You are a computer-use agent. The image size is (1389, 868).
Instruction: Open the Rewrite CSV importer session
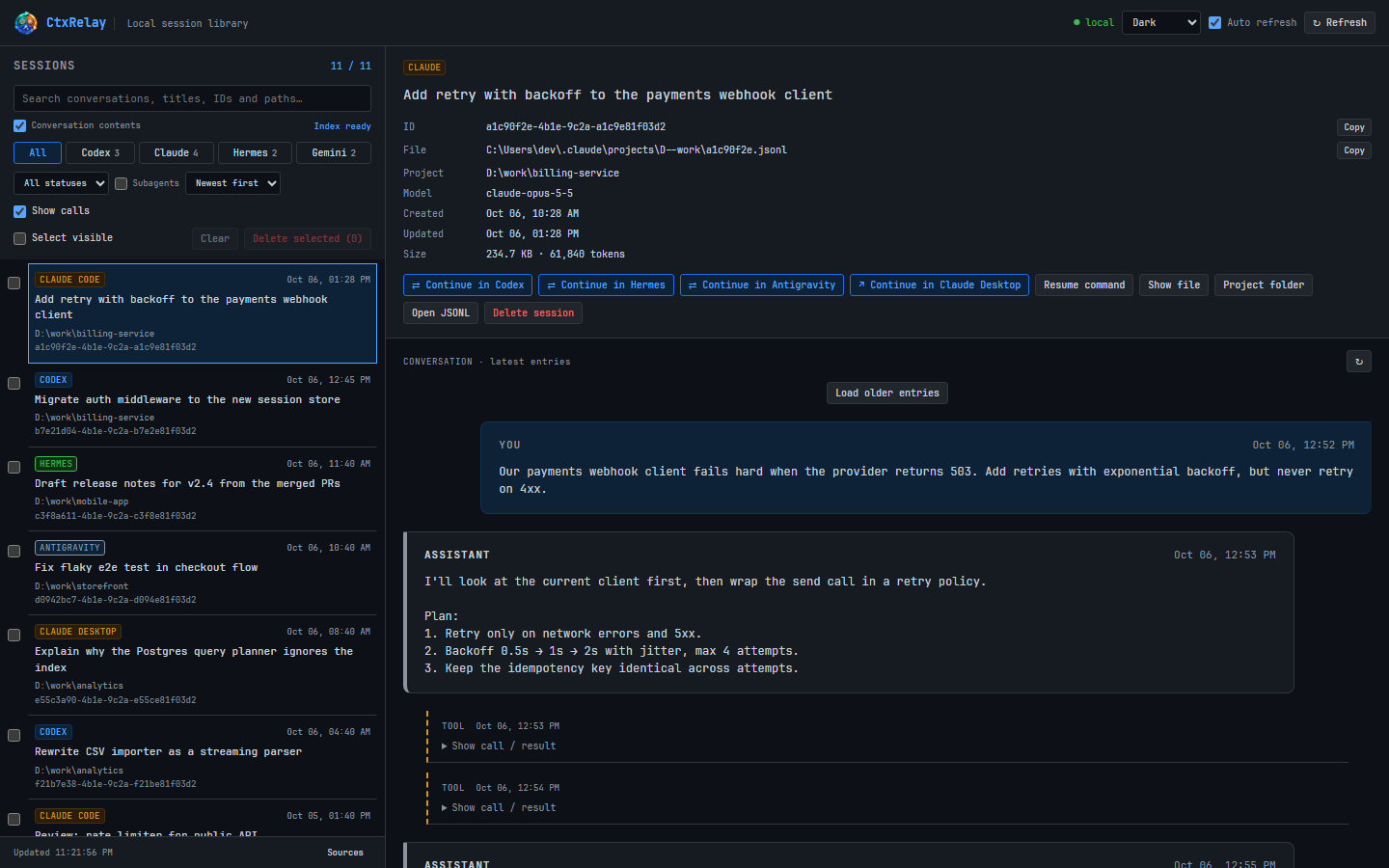pyautogui.click(x=203, y=757)
